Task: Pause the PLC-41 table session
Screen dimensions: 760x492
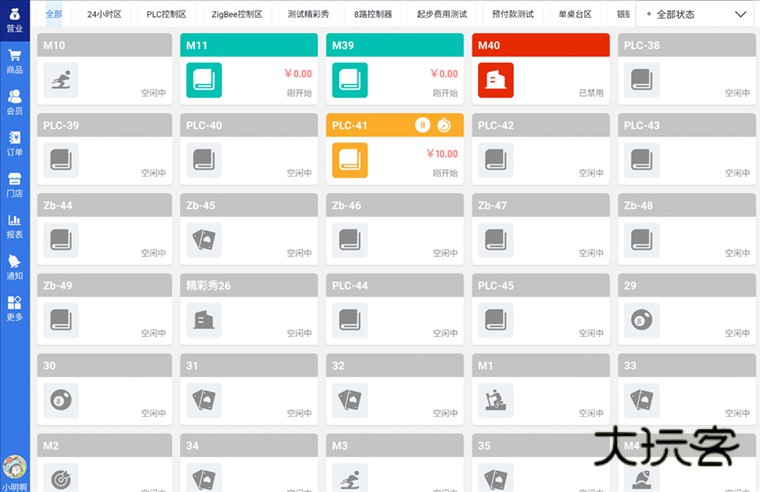Action: coord(422,125)
